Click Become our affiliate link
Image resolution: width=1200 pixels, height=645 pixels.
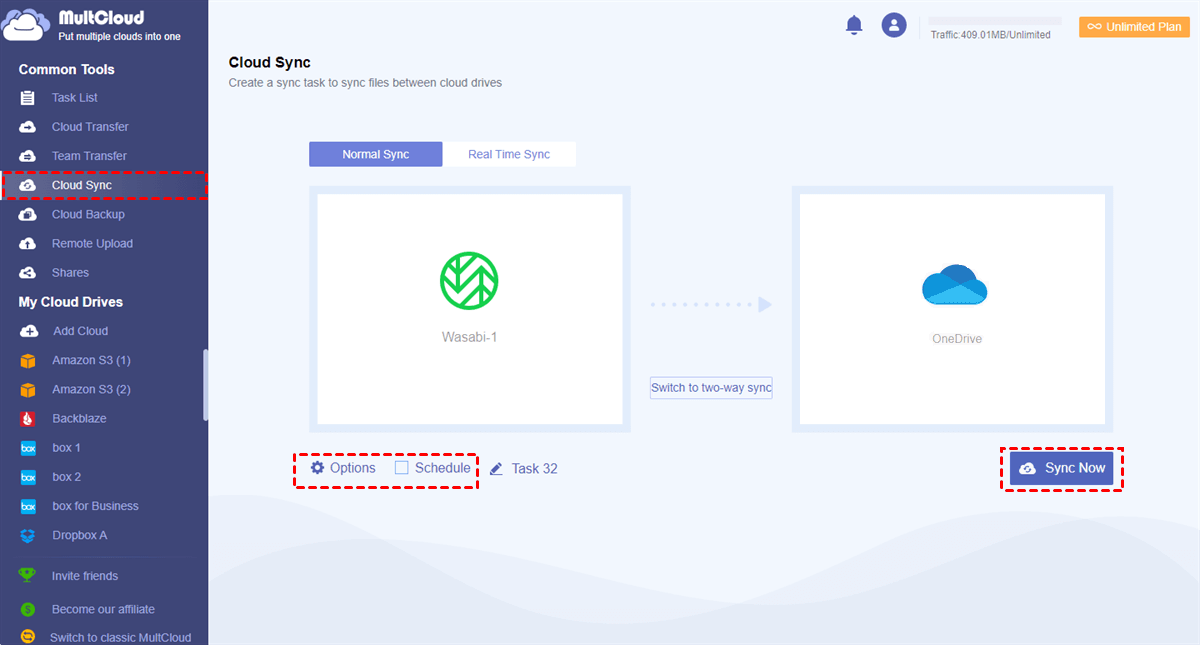[x=103, y=609]
